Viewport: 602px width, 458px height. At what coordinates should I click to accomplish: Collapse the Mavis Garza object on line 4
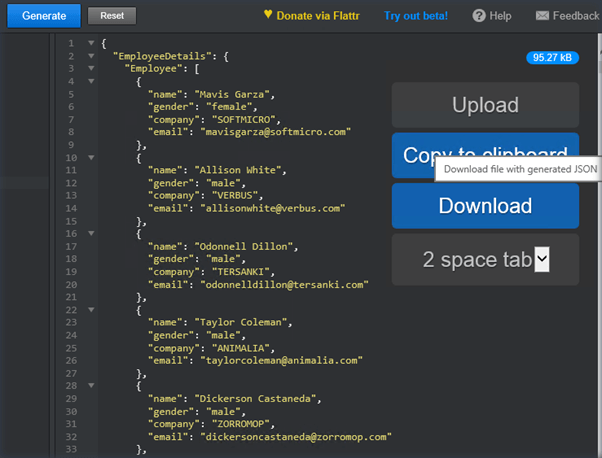(91, 81)
